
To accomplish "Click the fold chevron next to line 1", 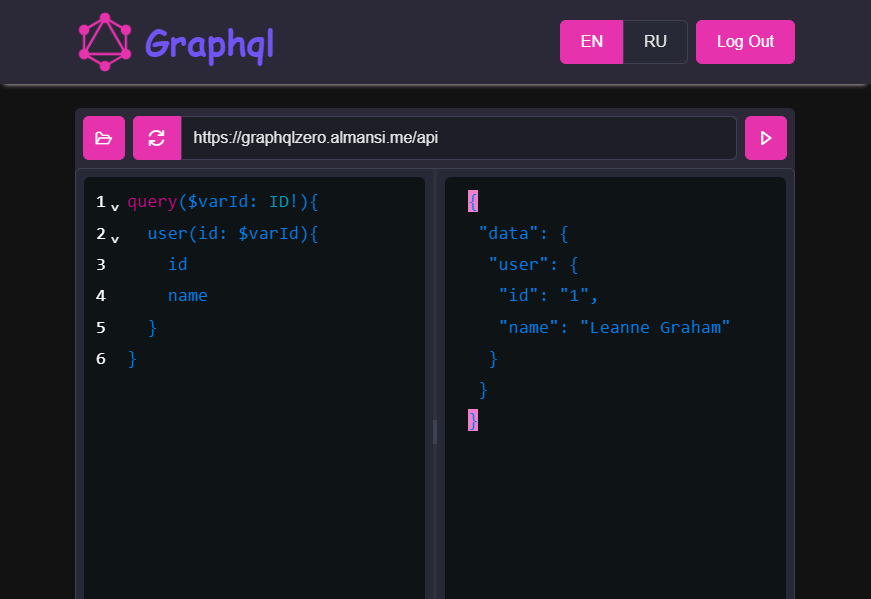I will pos(114,206).
